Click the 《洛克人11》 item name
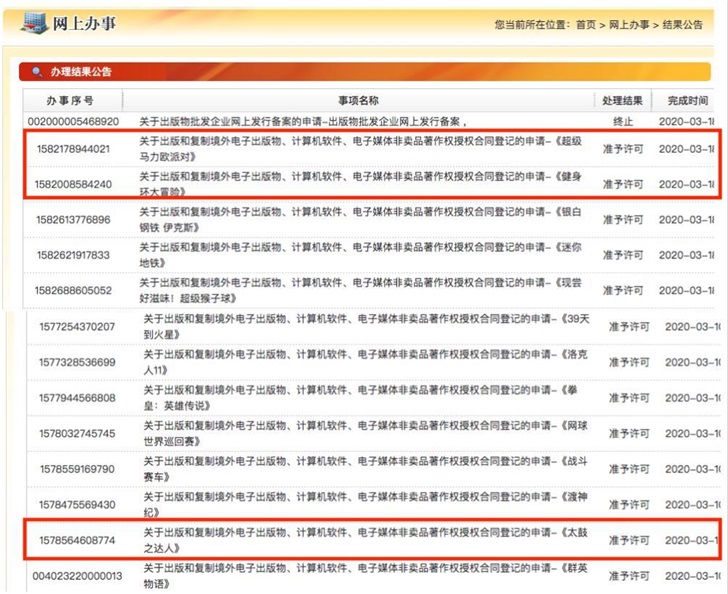 [366, 362]
